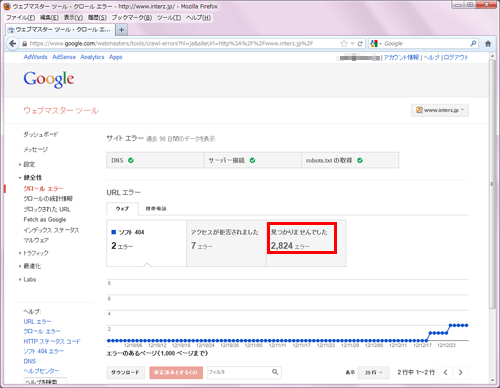Click the browser address bar URL
Viewport: 500px width, 388px height.
(x=171, y=44)
